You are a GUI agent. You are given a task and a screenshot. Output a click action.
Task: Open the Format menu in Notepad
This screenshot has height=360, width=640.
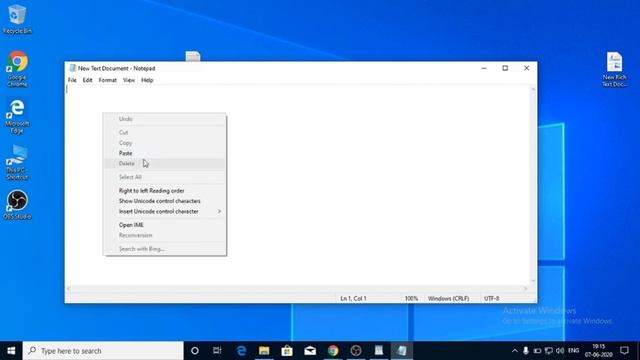[107, 80]
